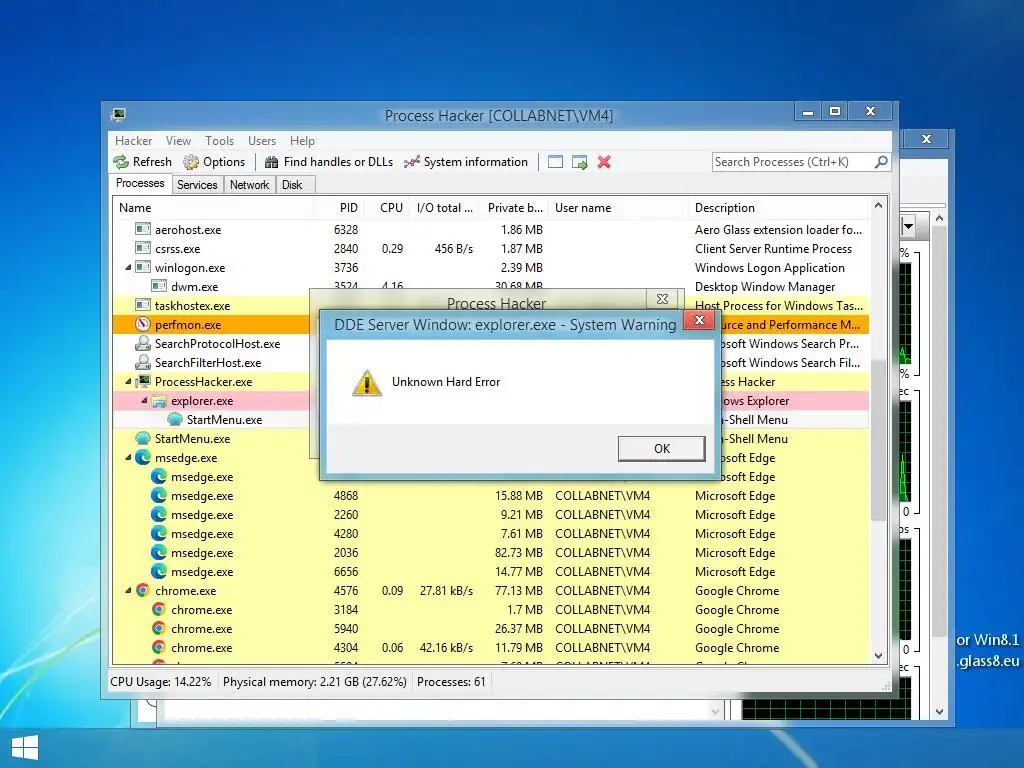Image resolution: width=1024 pixels, height=768 pixels.
Task: Select the top-level StartMenu.exe shell icon
Action: 142,438
